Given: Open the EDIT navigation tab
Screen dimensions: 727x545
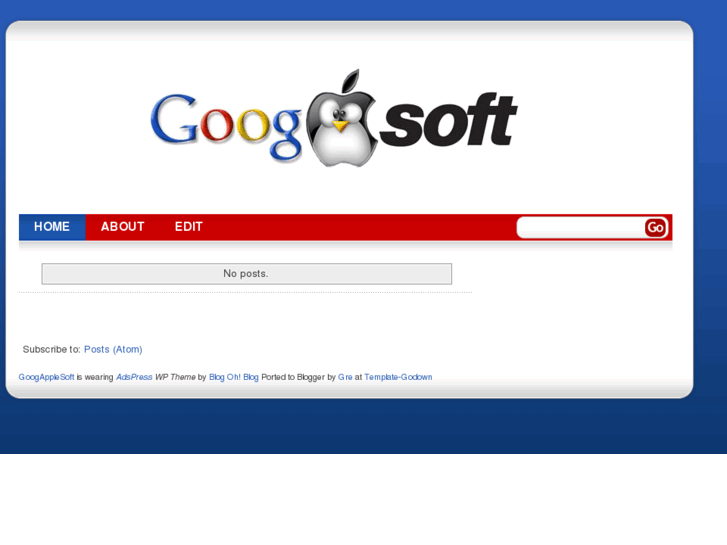Looking at the screenshot, I should [x=189, y=227].
